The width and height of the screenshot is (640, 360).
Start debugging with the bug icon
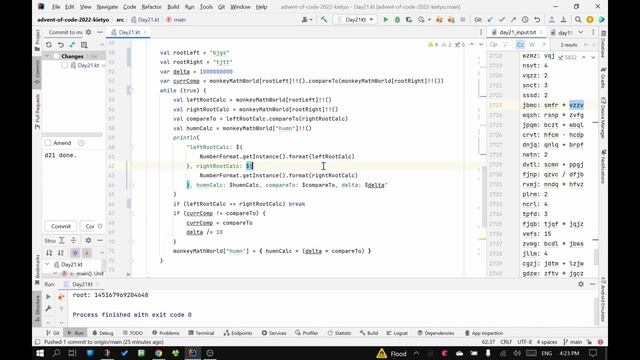click(397, 20)
